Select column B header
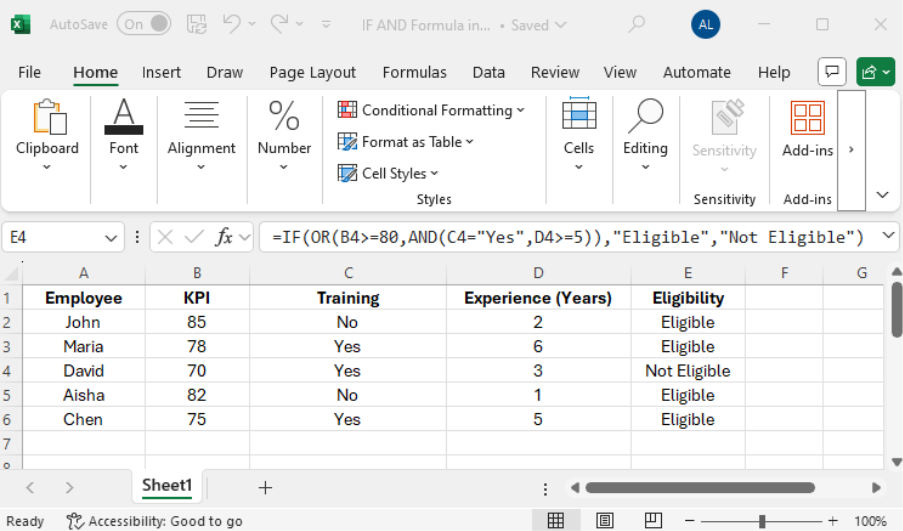 (x=197, y=273)
